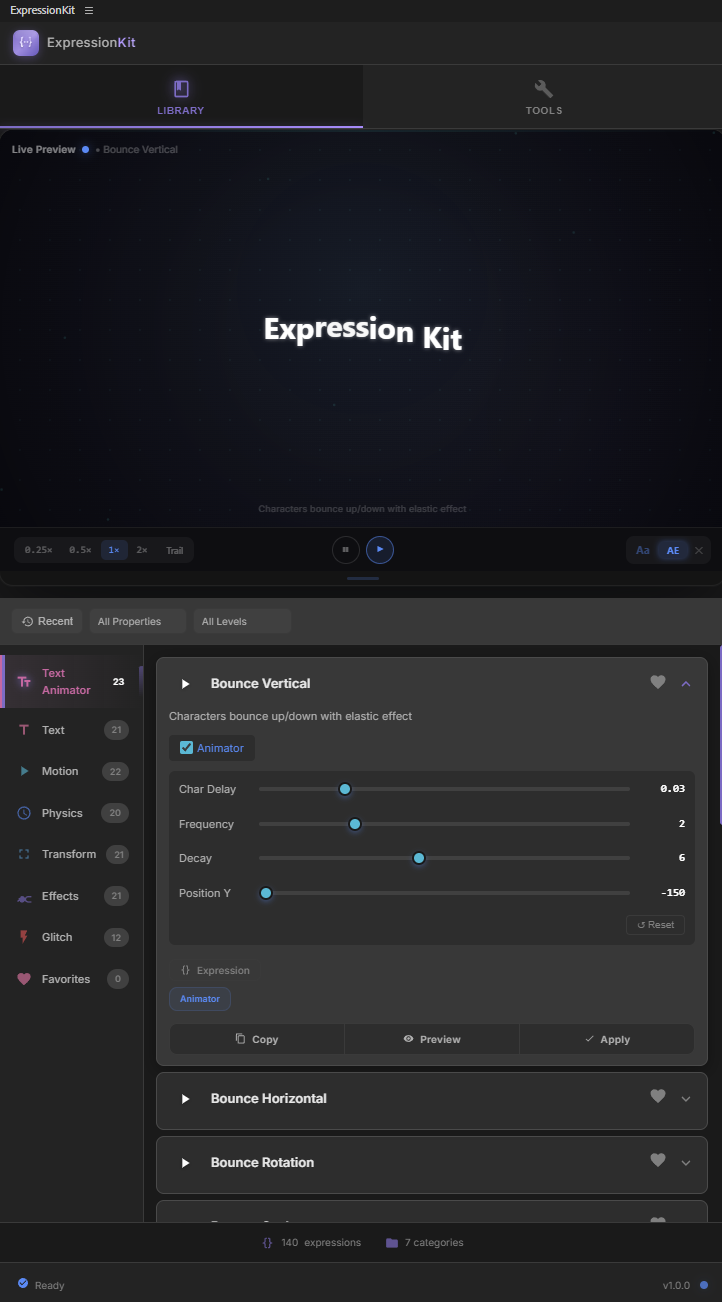The height and width of the screenshot is (1302, 722).
Task: Click the ExpressionKit logo icon
Action: coord(26,43)
